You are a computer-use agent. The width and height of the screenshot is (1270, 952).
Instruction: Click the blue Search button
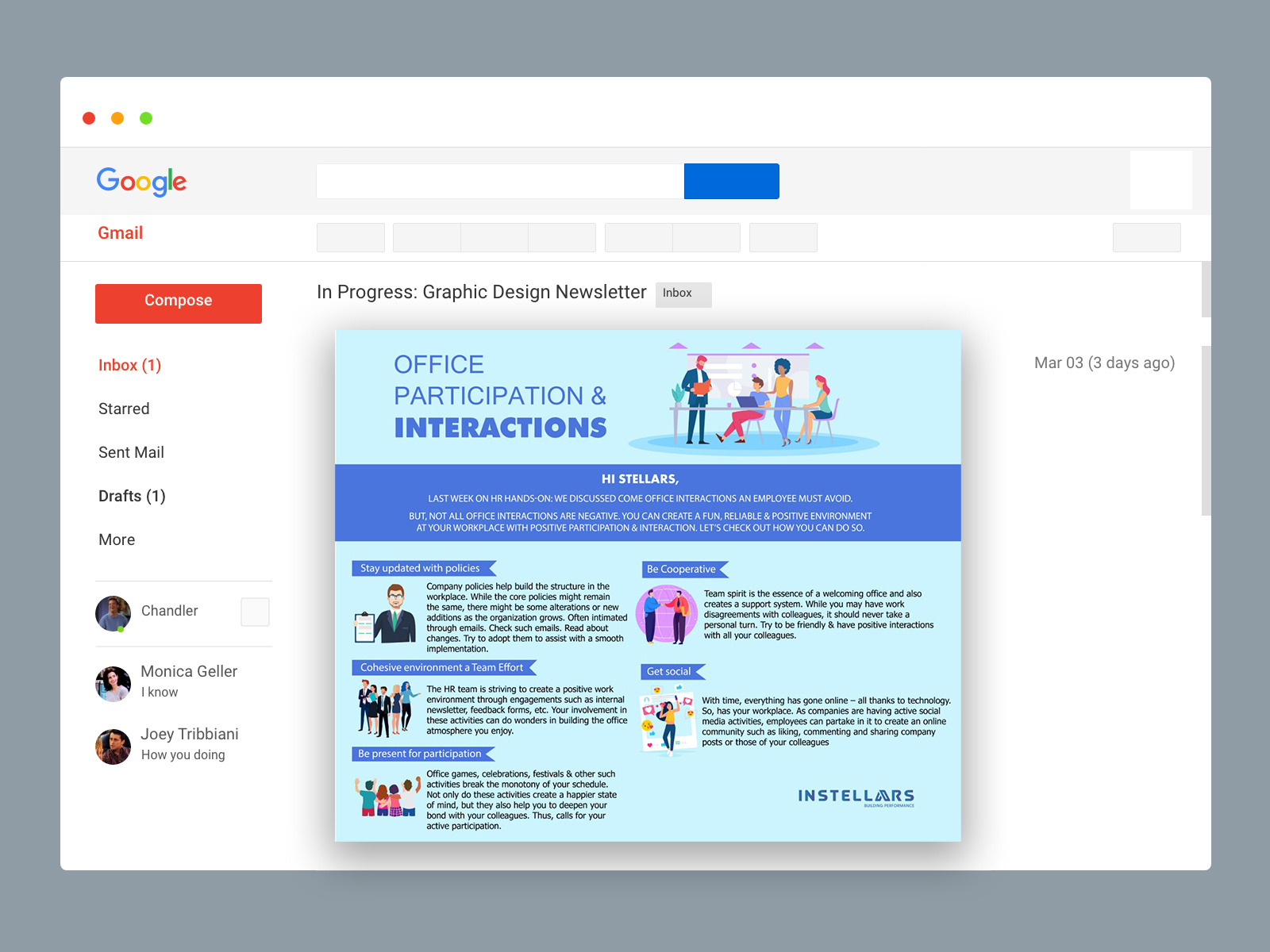coord(731,181)
